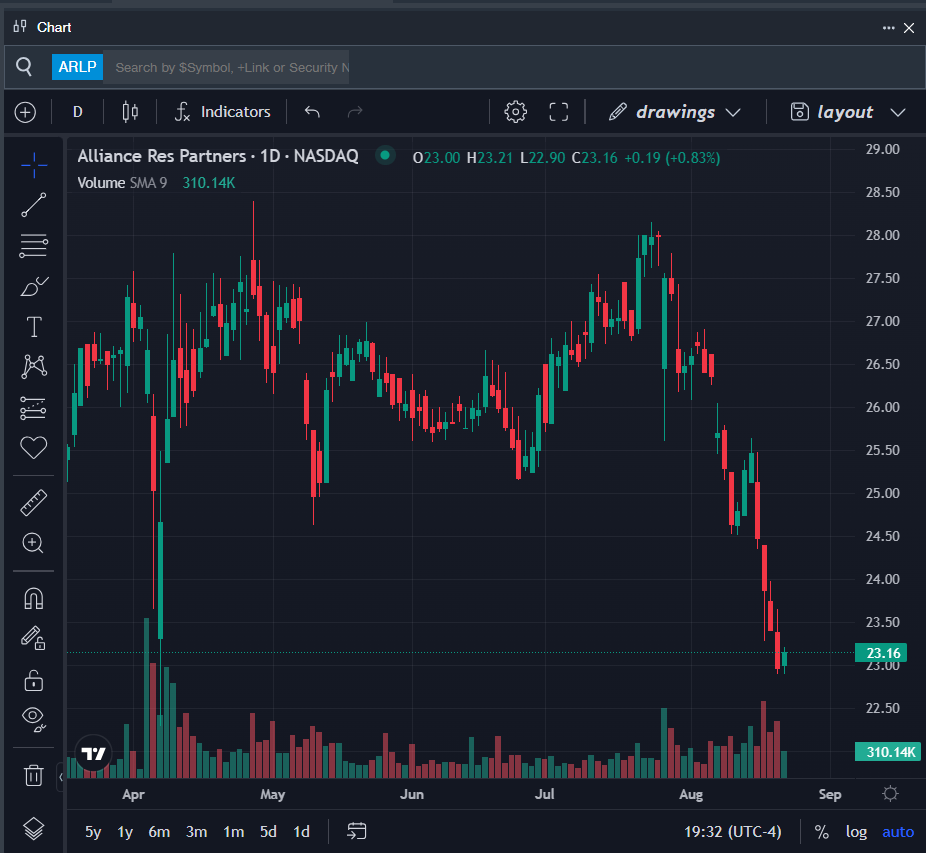
Task: Open the forecasting and measurement tools
Action: [34, 407]
